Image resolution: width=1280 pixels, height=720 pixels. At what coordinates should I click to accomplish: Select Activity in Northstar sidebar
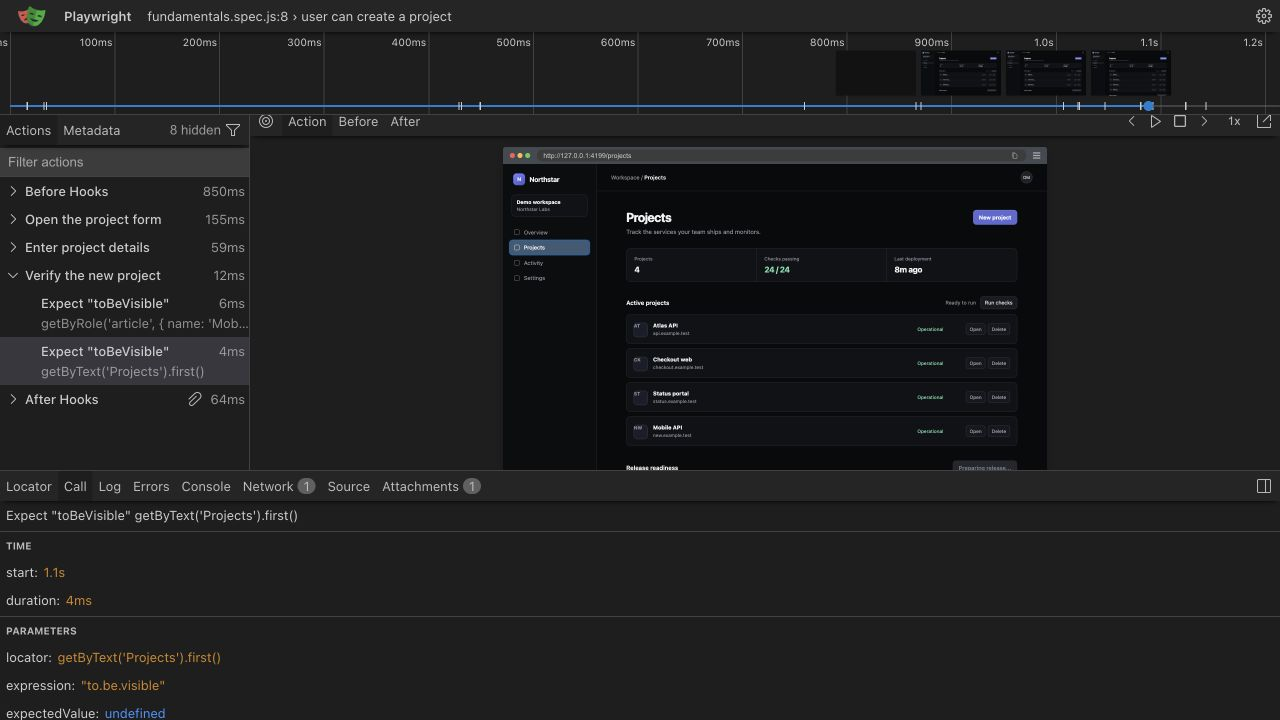549,263
